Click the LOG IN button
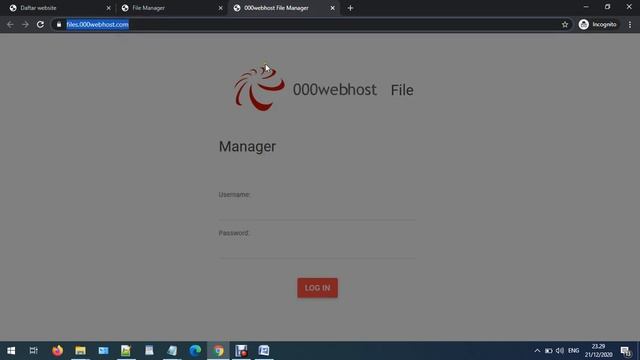The width and height of the screenshot is (640, 360). pyautogui.click(x=317, y=288)
